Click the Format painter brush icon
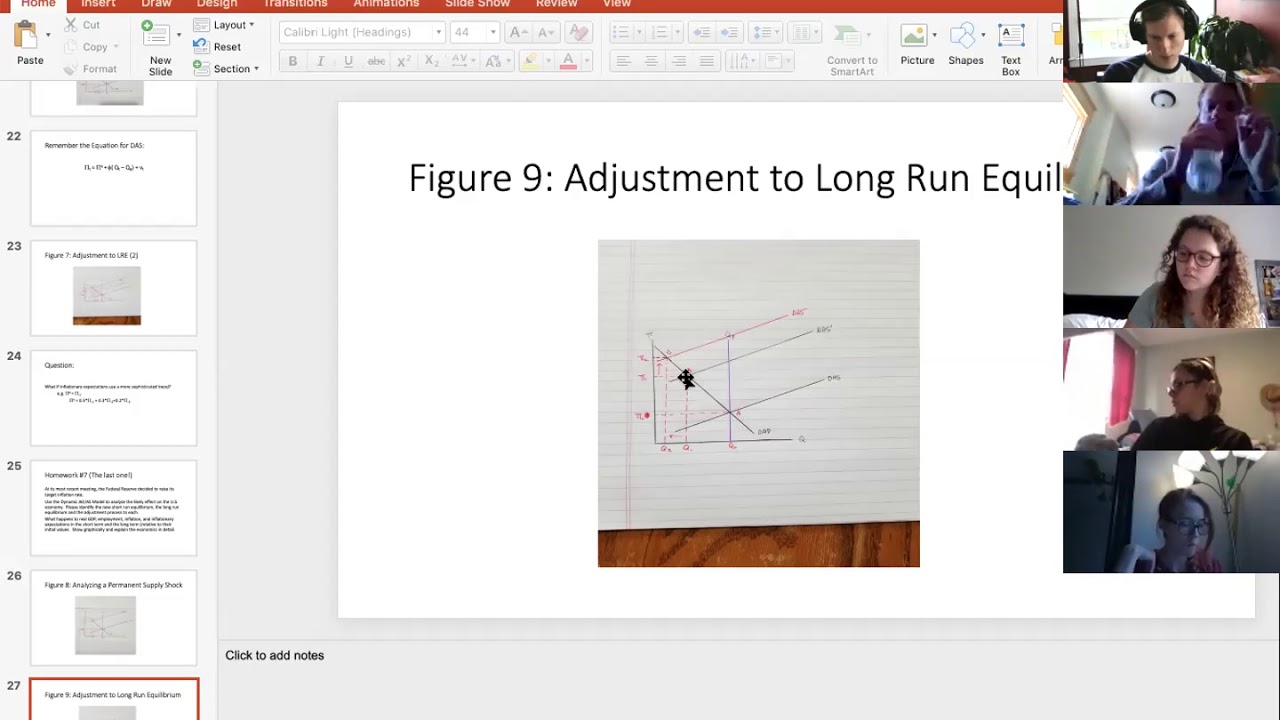 click(x=70, y=69)
